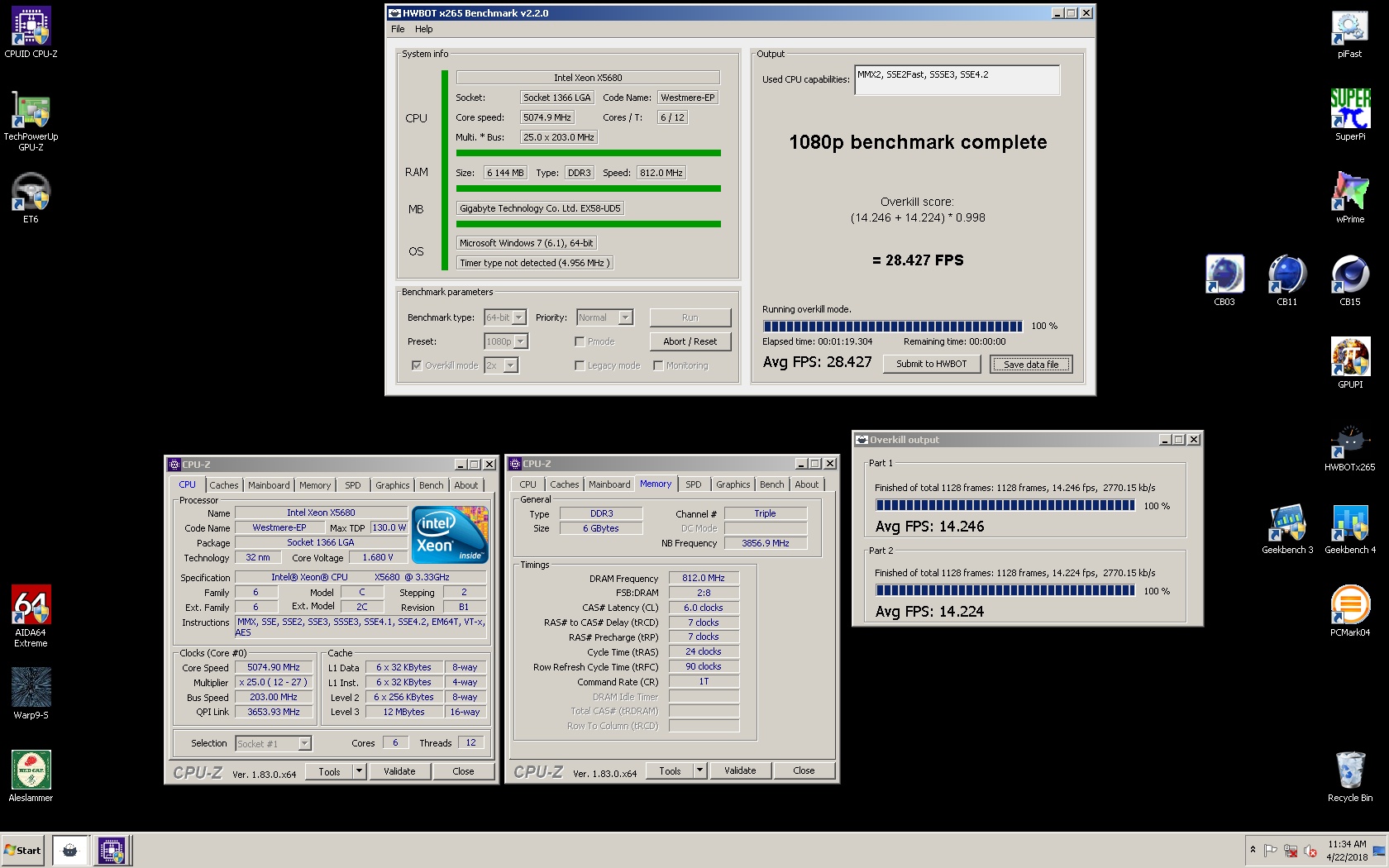Click the Running overkill mode progress bar

[893, 326]
